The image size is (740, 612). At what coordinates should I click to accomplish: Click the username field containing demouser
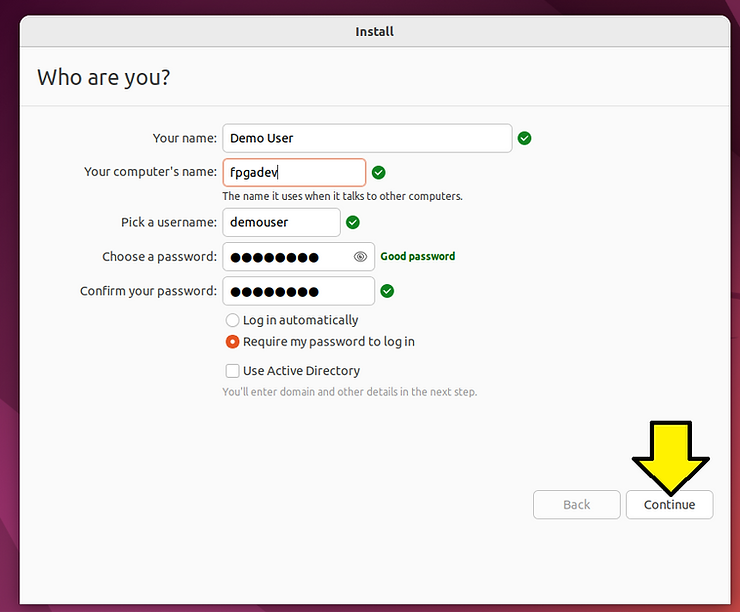(x=281, y=222)
